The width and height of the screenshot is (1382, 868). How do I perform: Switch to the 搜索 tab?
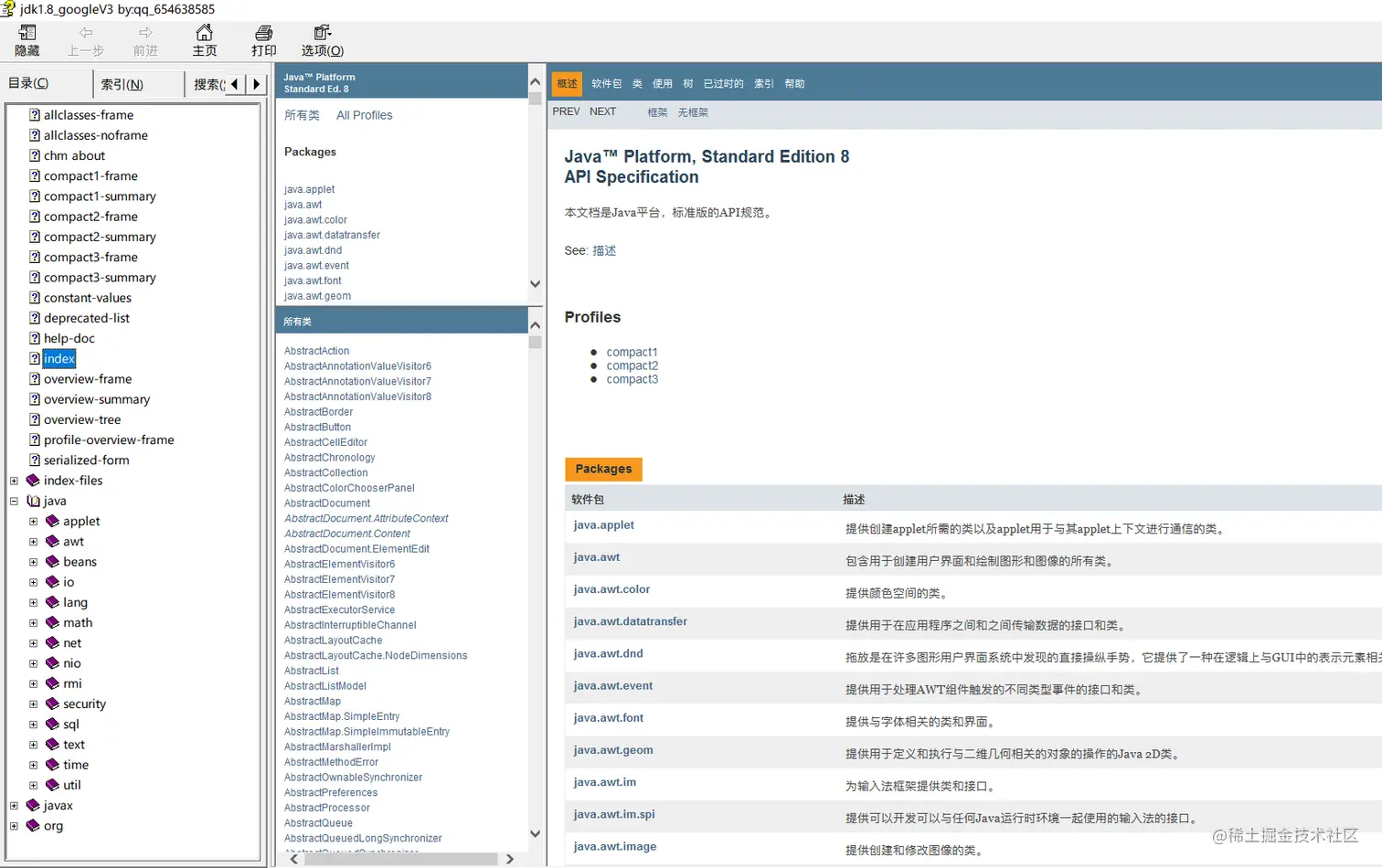(206, 84)
